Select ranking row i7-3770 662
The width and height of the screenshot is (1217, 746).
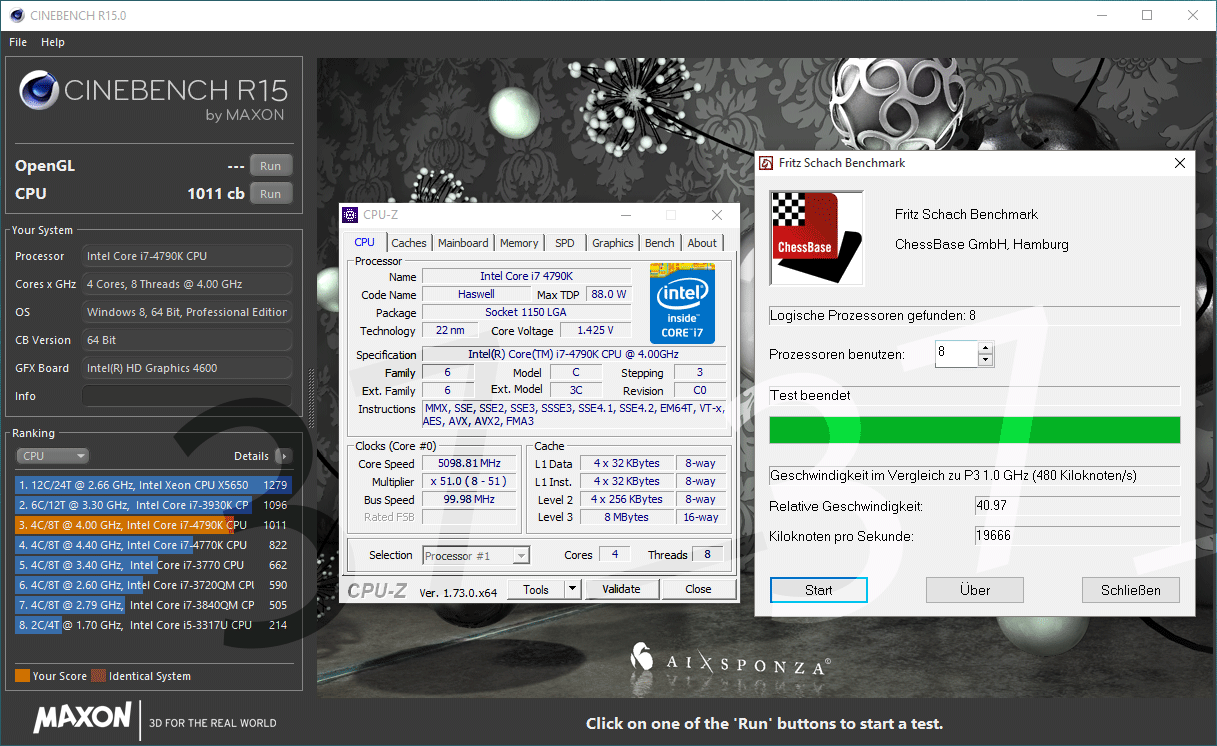(153, 565)
